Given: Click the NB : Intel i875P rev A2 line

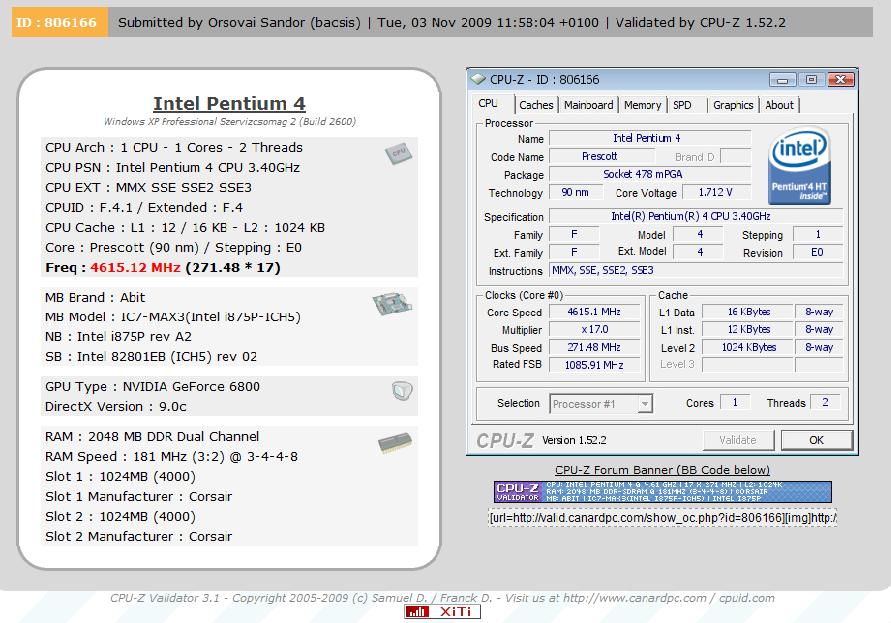Looking at the screenshot, I should 118,337.
